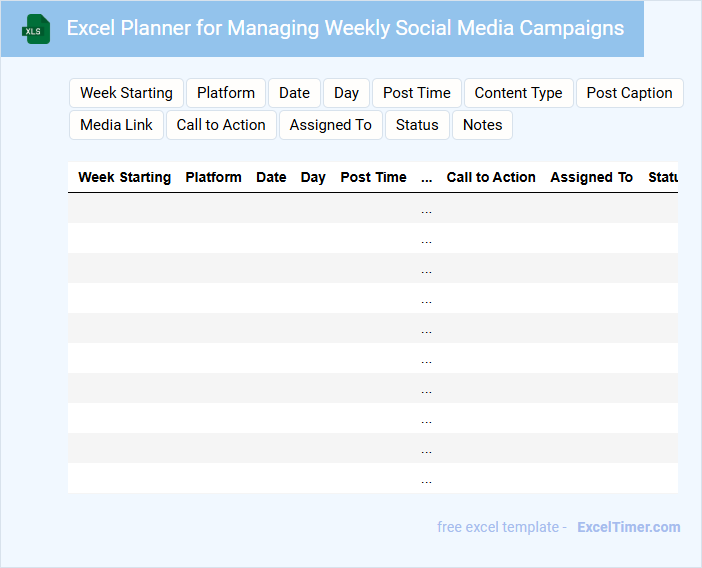Open the Post Caption tag
Viewport: 702px width, 568px height.
point(629,93)
